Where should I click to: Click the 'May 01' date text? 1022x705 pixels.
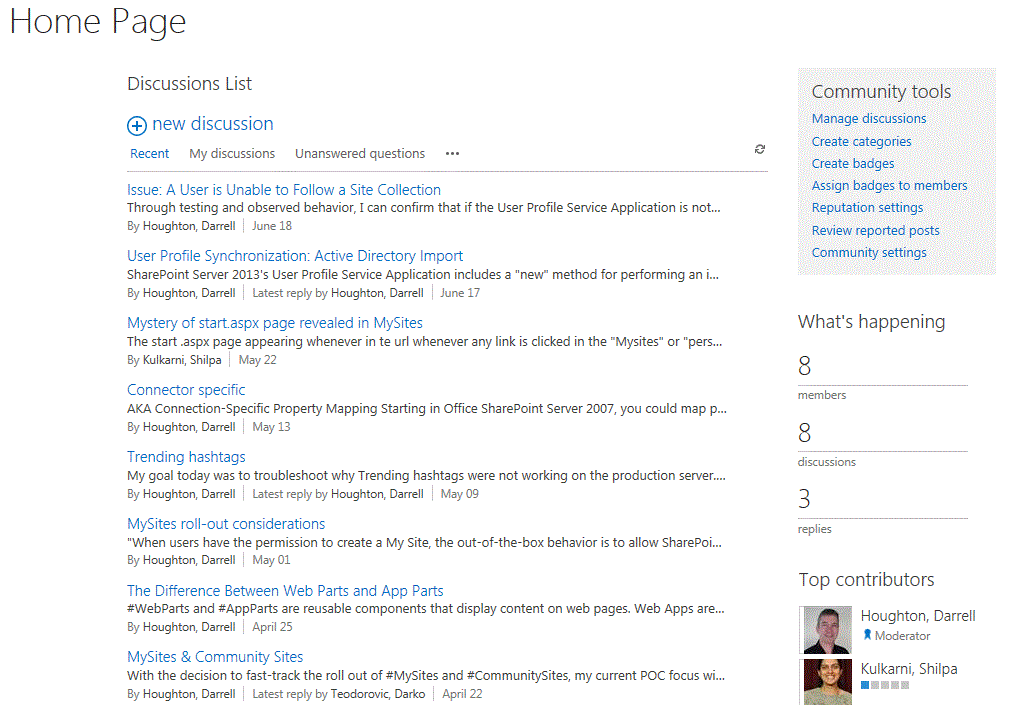271,560
